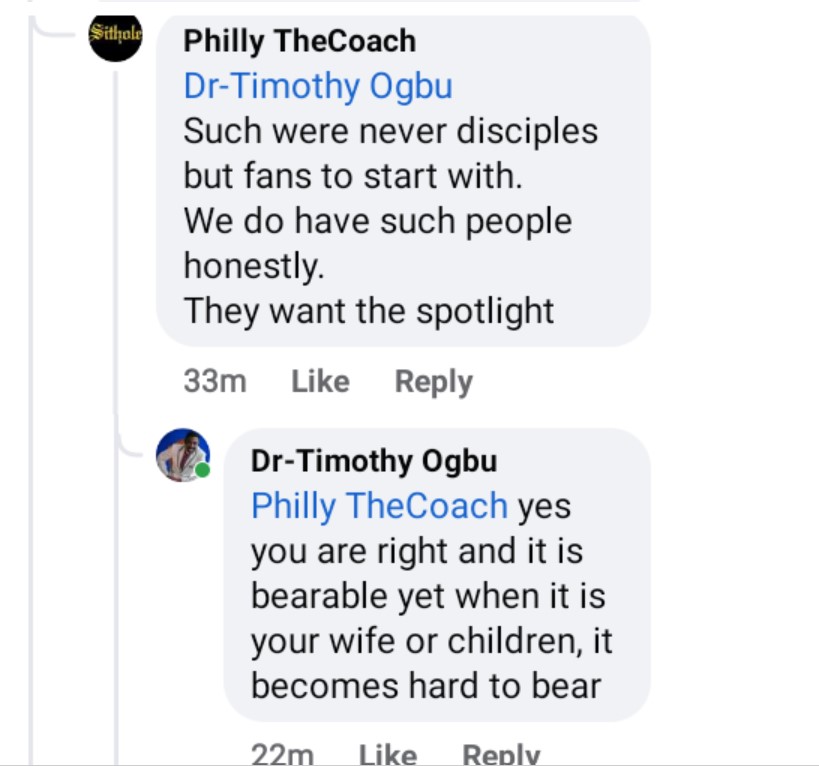Viewport: 819px width, 766px height.
Task: Click the "Such were never disciples" text line
Action: pos(390,131)
